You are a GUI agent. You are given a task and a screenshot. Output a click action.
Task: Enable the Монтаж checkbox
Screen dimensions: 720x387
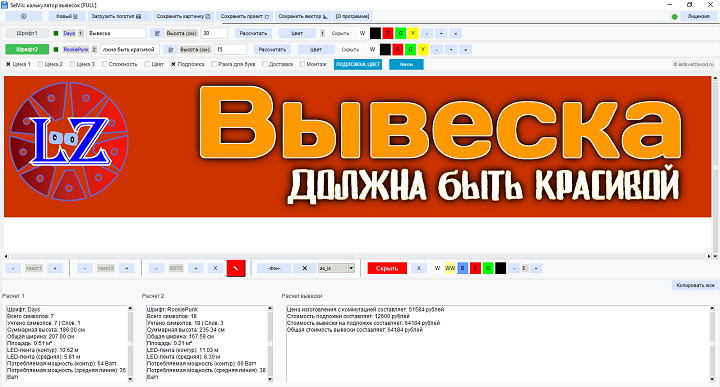tap(302, 64)
